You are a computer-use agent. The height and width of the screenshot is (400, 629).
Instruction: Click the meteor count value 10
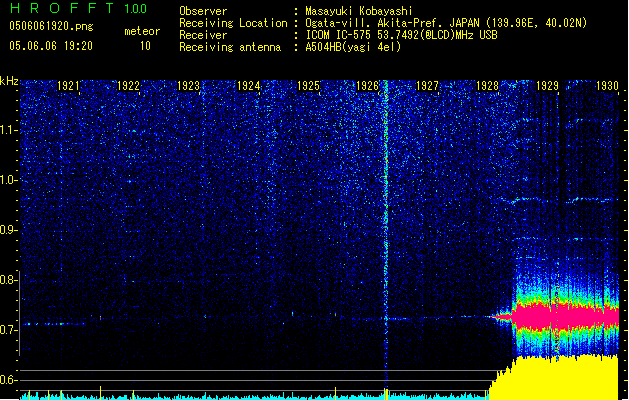(145, 46)
